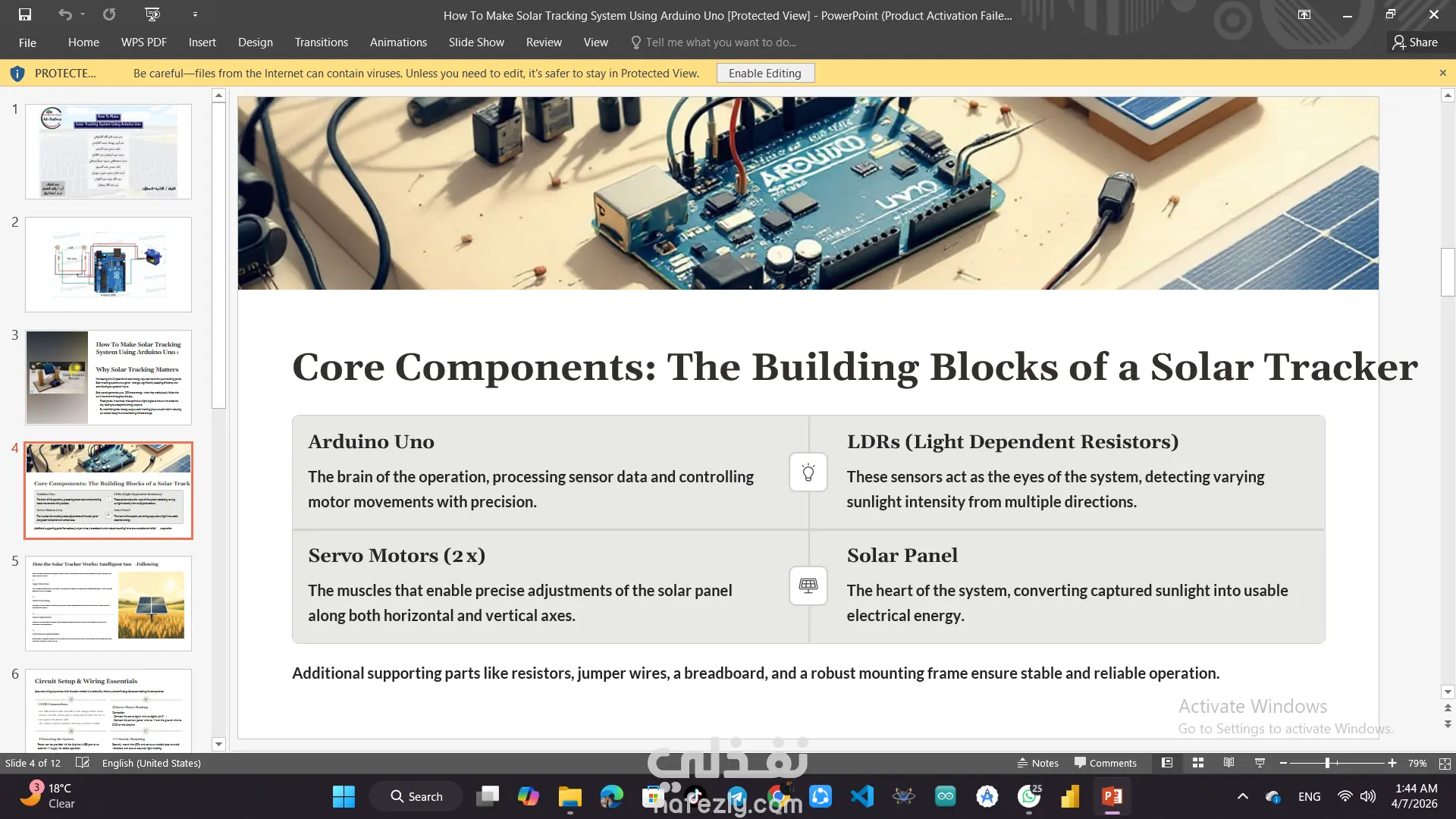Switch to Slide Sorter view
The image size is (1456, 819).
(x=1198, y=763)
